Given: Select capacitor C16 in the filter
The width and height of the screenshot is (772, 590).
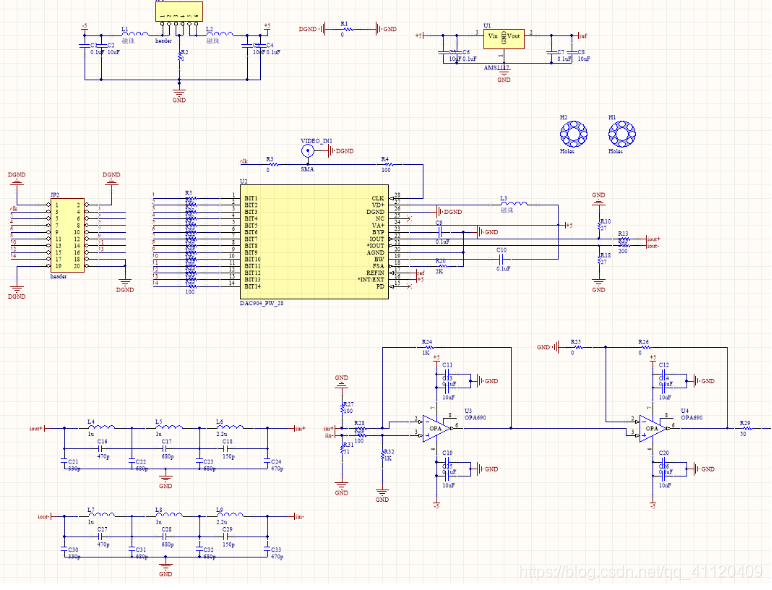Looking at the screenshot, I should coord(101,449).
